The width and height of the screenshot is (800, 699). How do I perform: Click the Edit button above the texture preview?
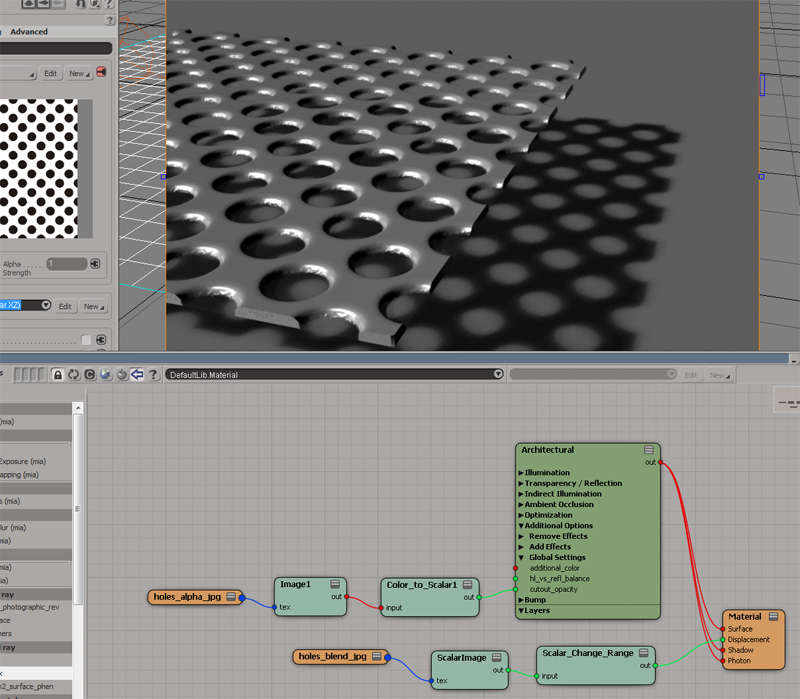(50, 73)
